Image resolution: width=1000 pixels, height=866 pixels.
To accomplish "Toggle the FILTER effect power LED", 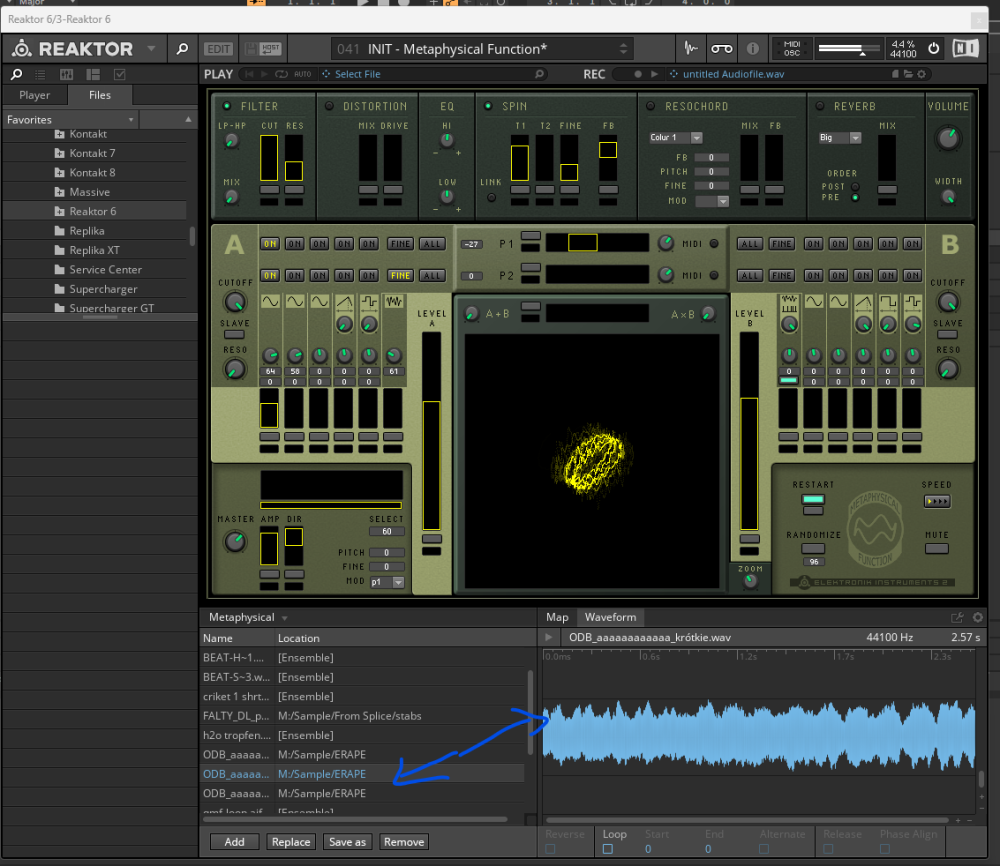I will [x=226, y=106].
